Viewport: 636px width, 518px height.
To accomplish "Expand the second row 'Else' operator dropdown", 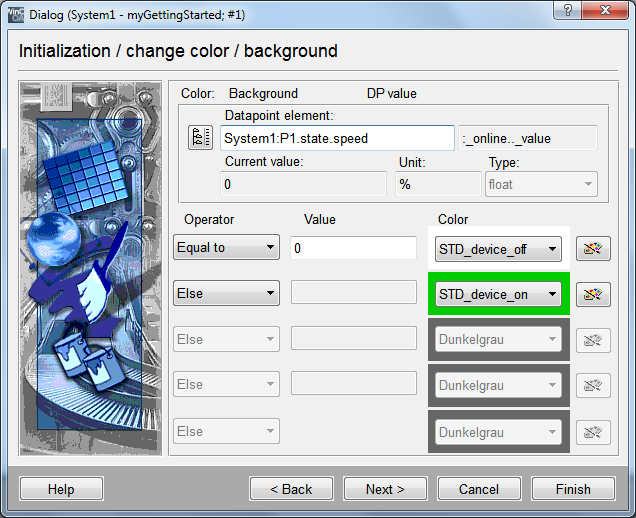I will click(x=226, y=294).
